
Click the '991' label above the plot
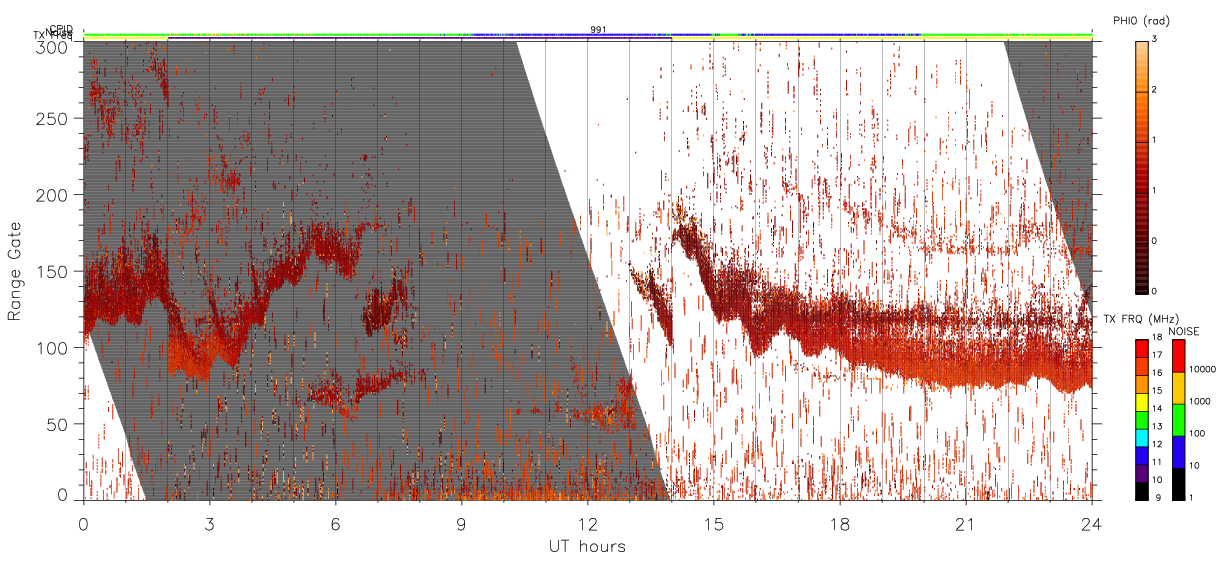599,30
